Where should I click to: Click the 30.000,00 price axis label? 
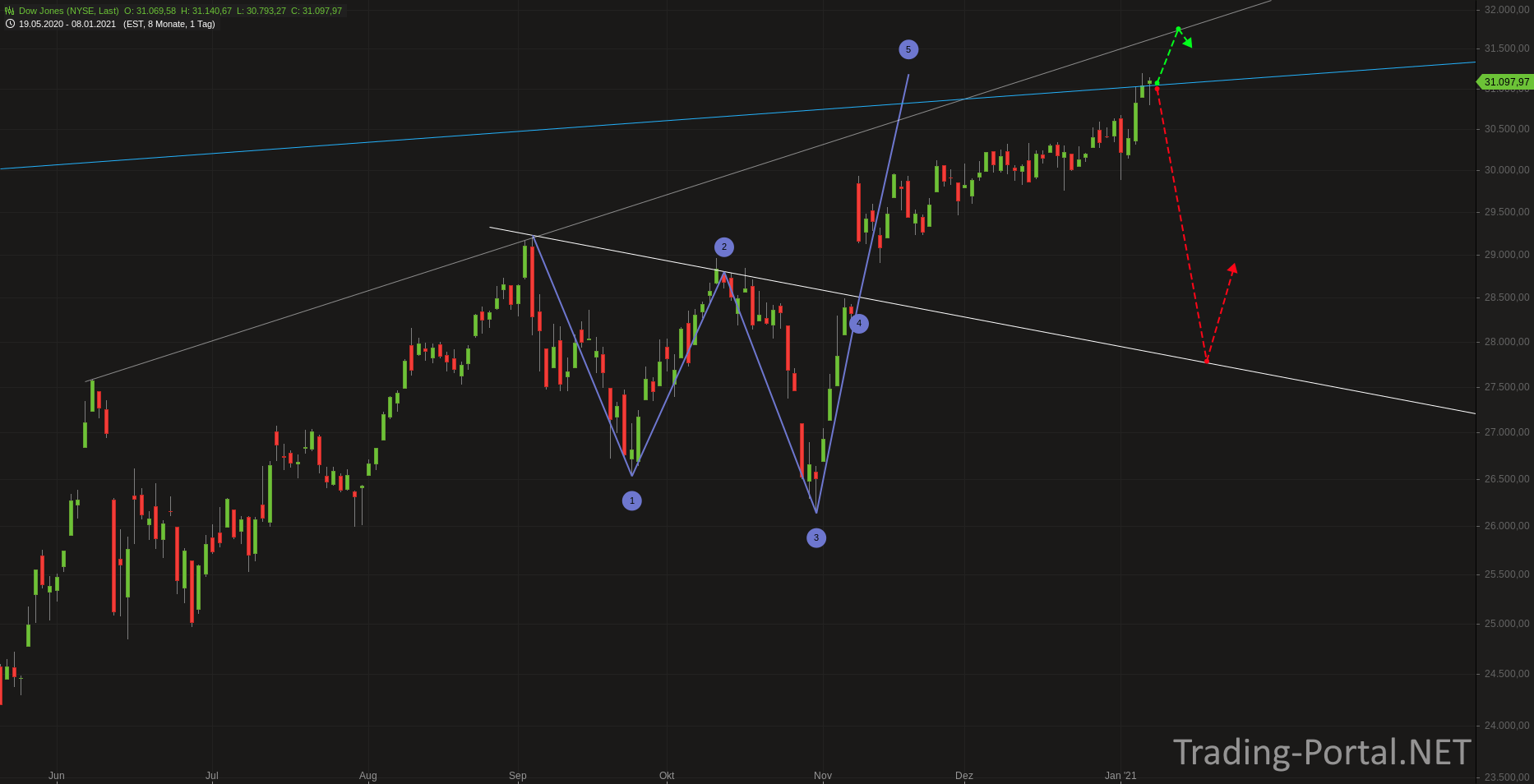[1507, 170]
